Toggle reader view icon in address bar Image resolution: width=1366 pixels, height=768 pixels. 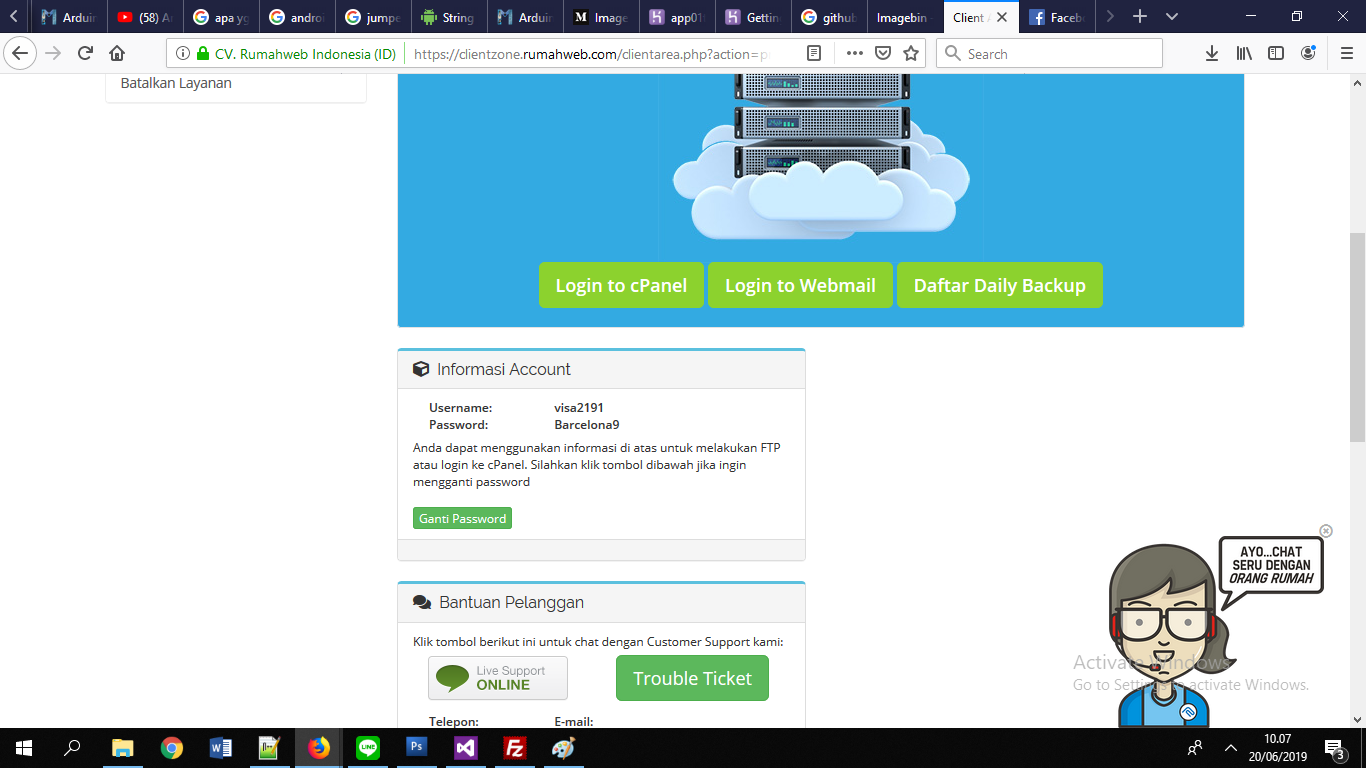click(814, 54)
